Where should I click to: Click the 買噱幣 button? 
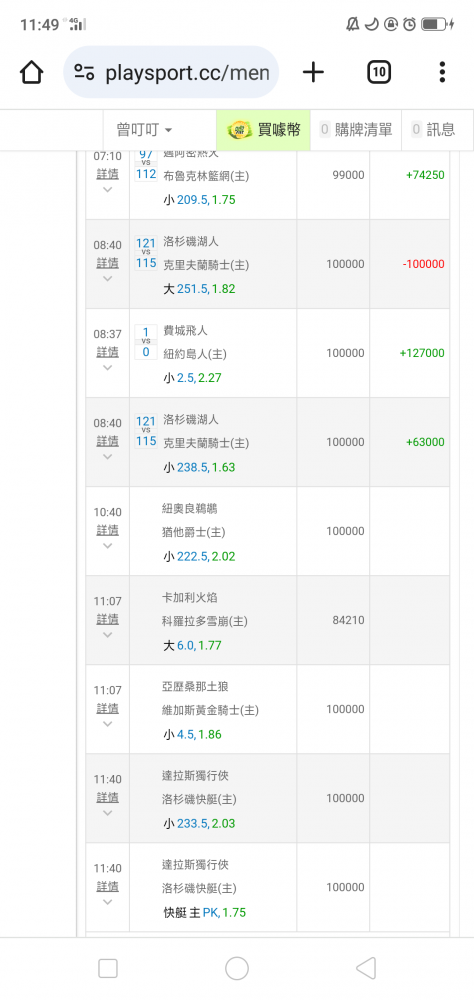pyautogui.click(x=263, y=130)
